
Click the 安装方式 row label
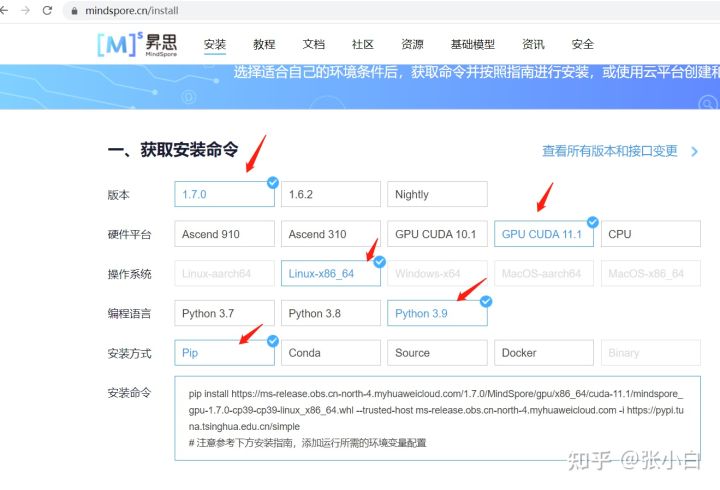[x=129, y=354]
